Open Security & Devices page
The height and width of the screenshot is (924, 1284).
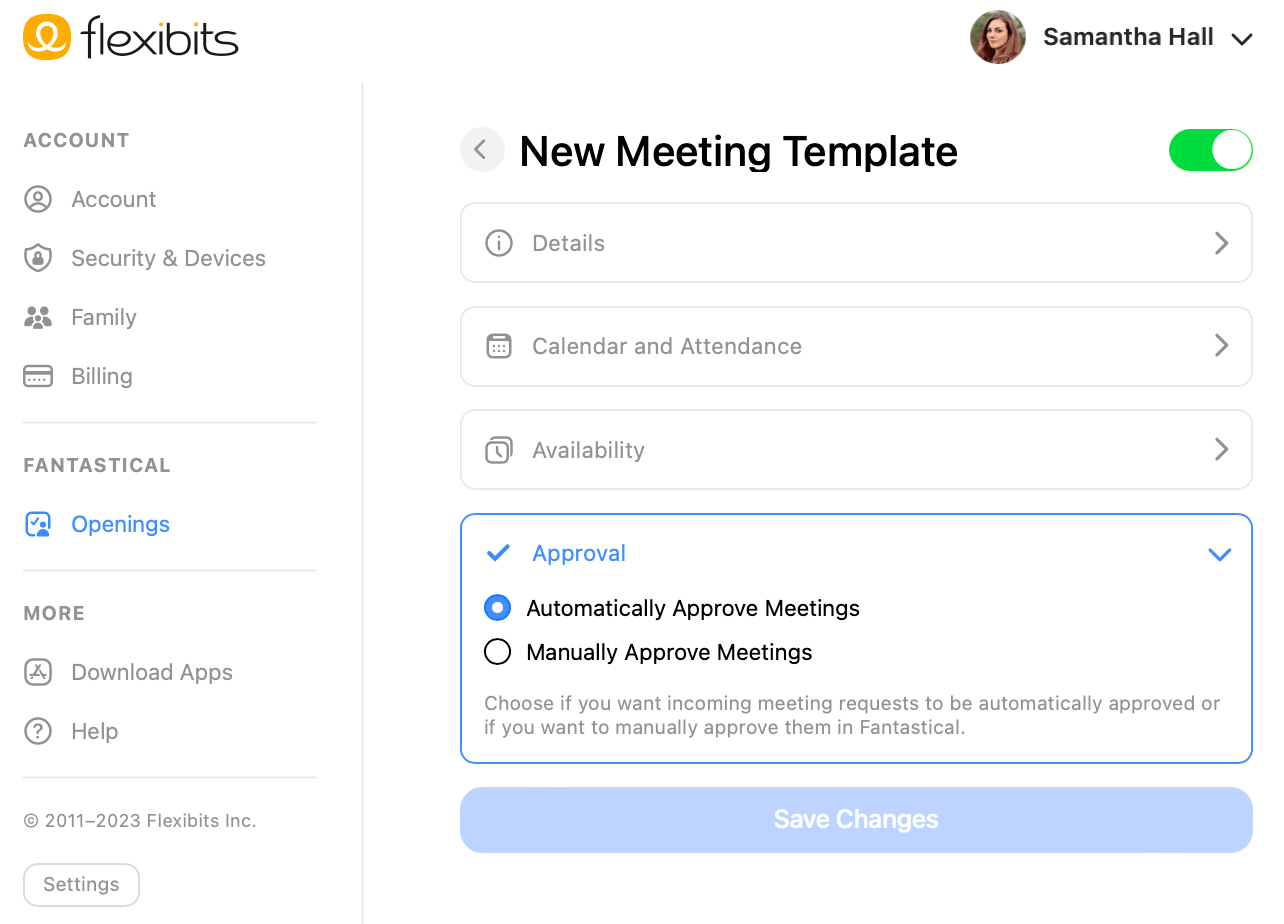[x=168, y=258]
